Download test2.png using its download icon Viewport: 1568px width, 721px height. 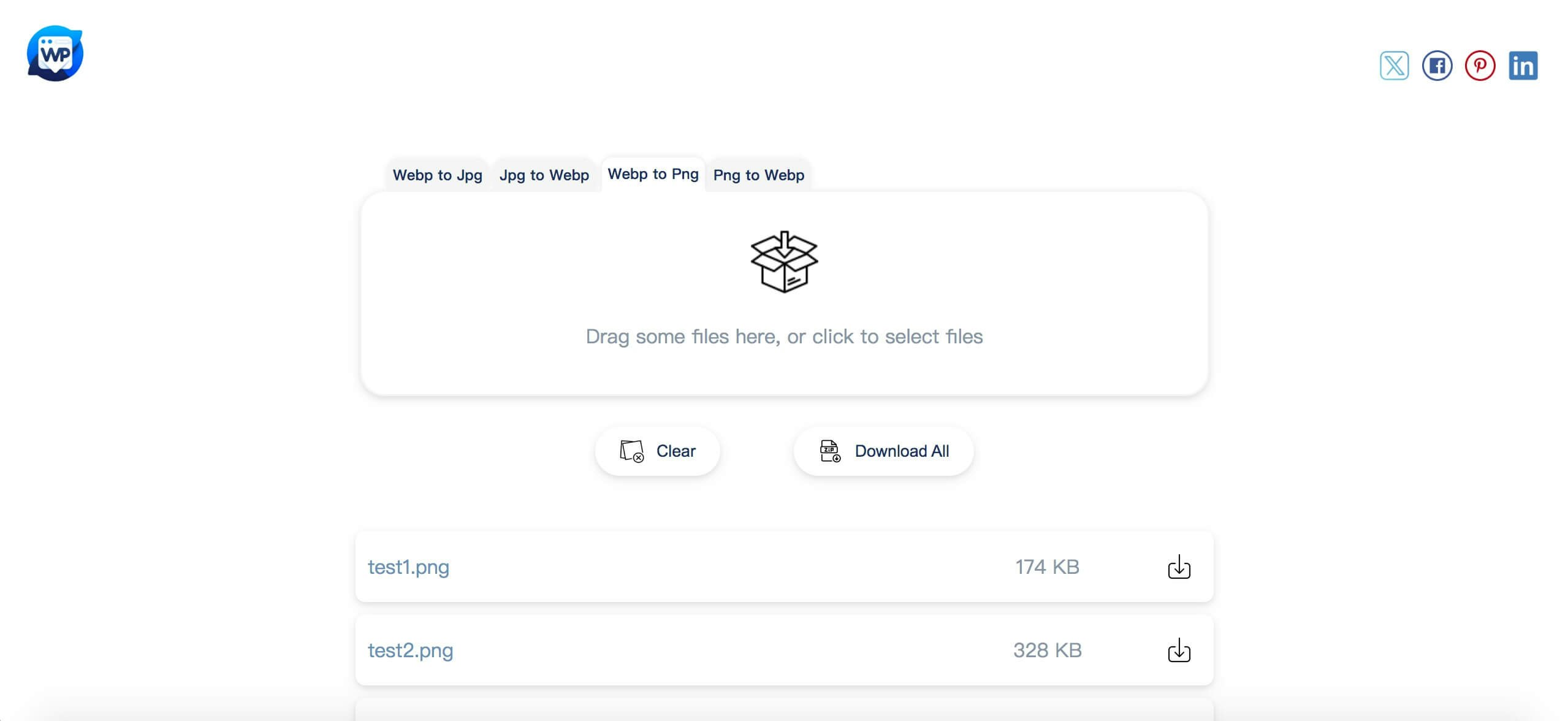click(1179, 650)
